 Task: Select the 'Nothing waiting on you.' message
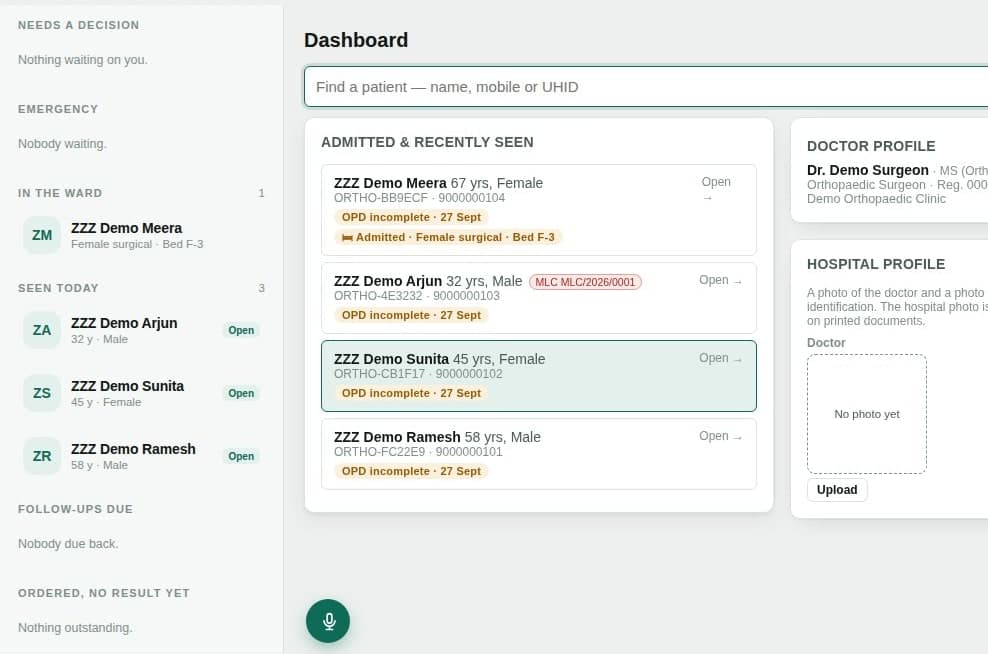[83, 60]
